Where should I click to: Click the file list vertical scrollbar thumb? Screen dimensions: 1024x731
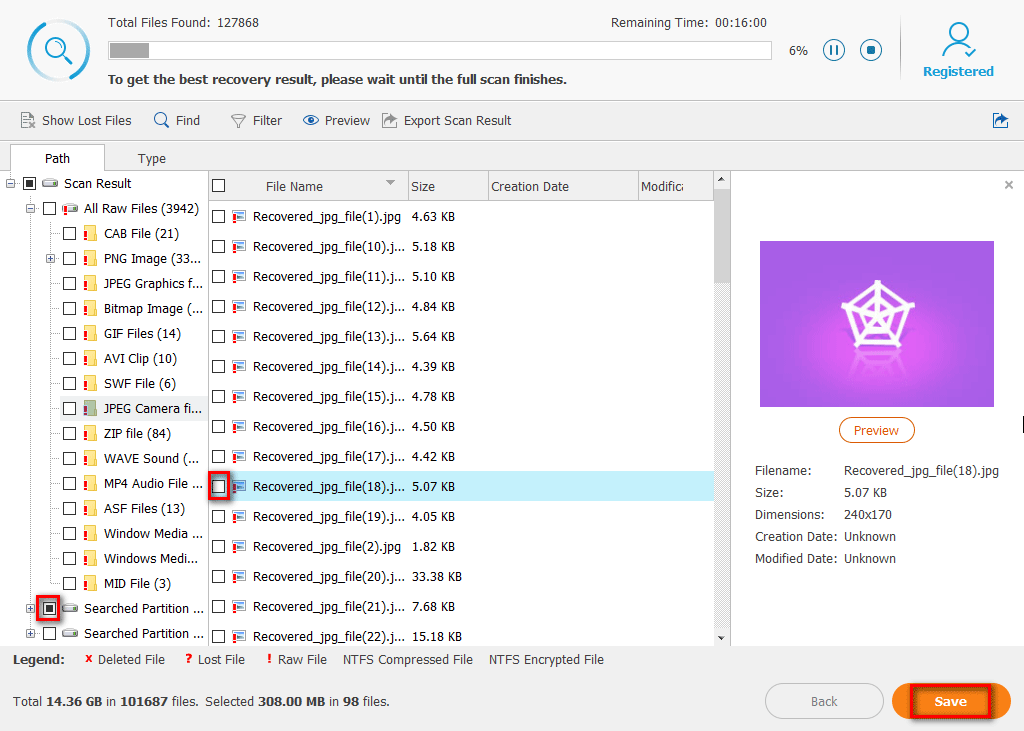721,236
